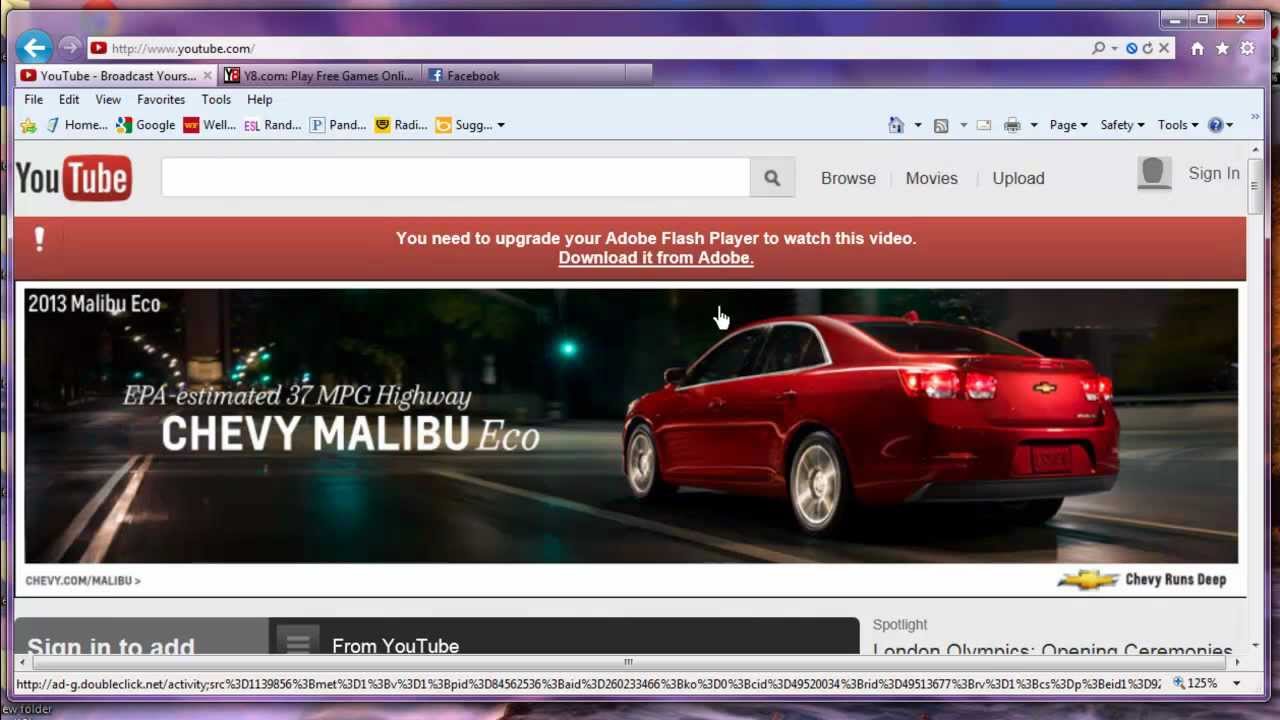Click the blue compatibility view icon
The image size is (1280, 720).
tap(1131, 48)
